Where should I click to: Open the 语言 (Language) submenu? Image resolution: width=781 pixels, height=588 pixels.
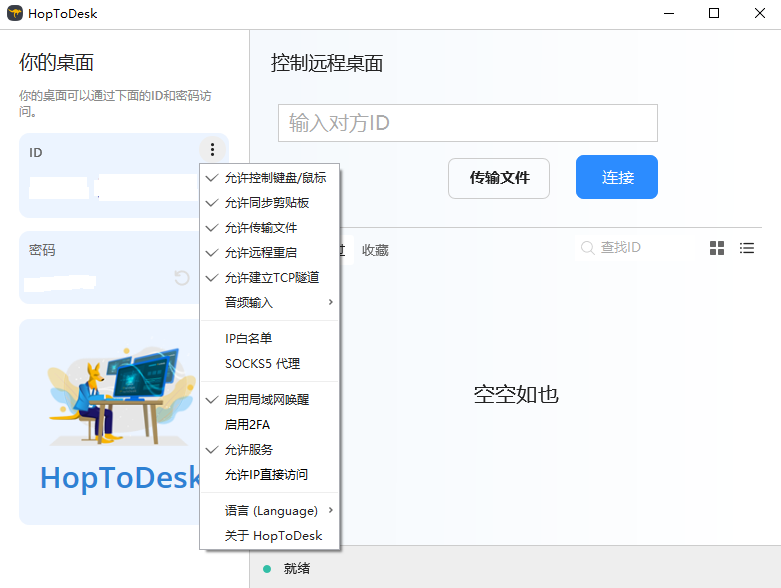[270, 511]
